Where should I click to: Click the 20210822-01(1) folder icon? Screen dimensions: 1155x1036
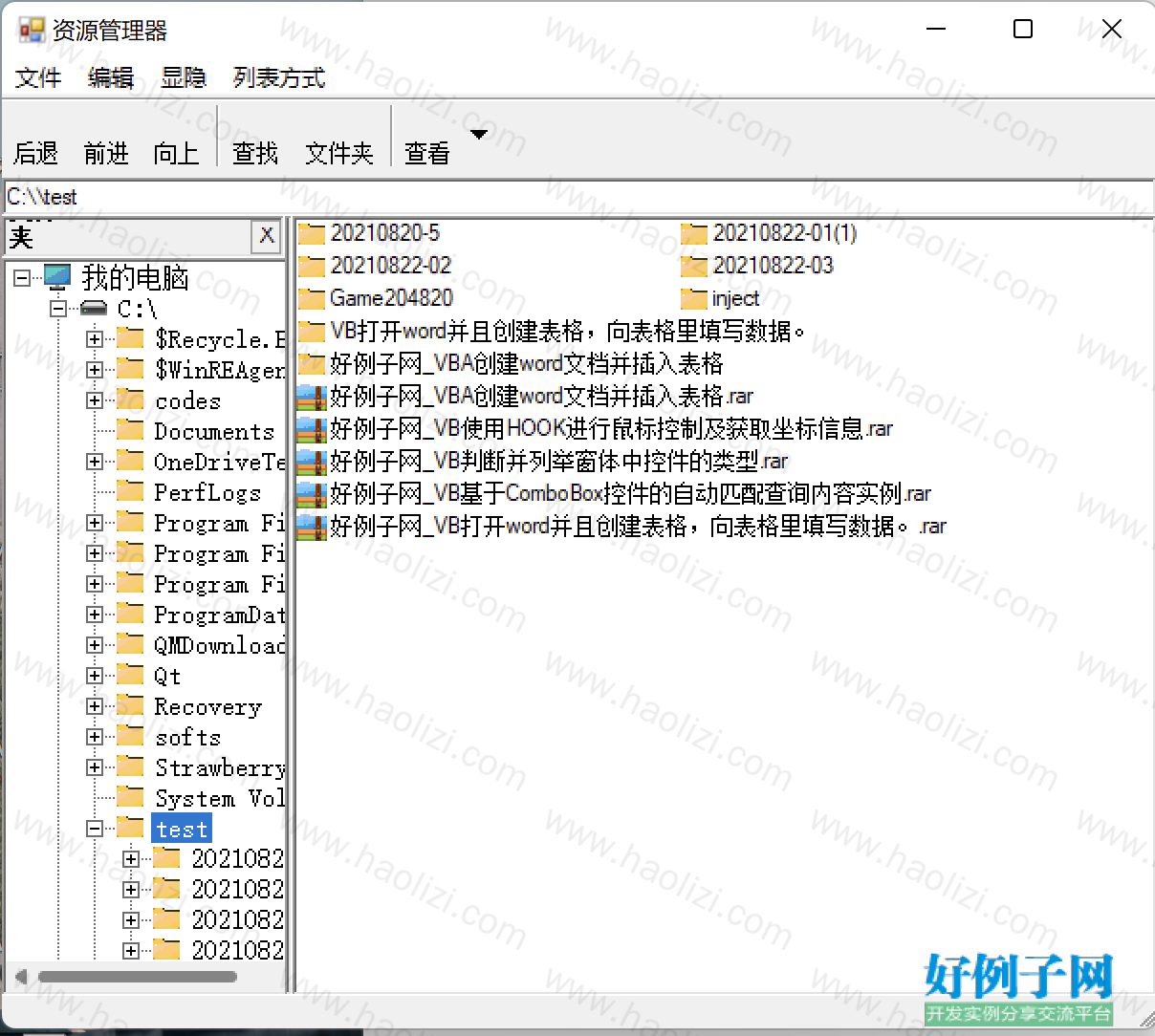(x=694, y=233)
